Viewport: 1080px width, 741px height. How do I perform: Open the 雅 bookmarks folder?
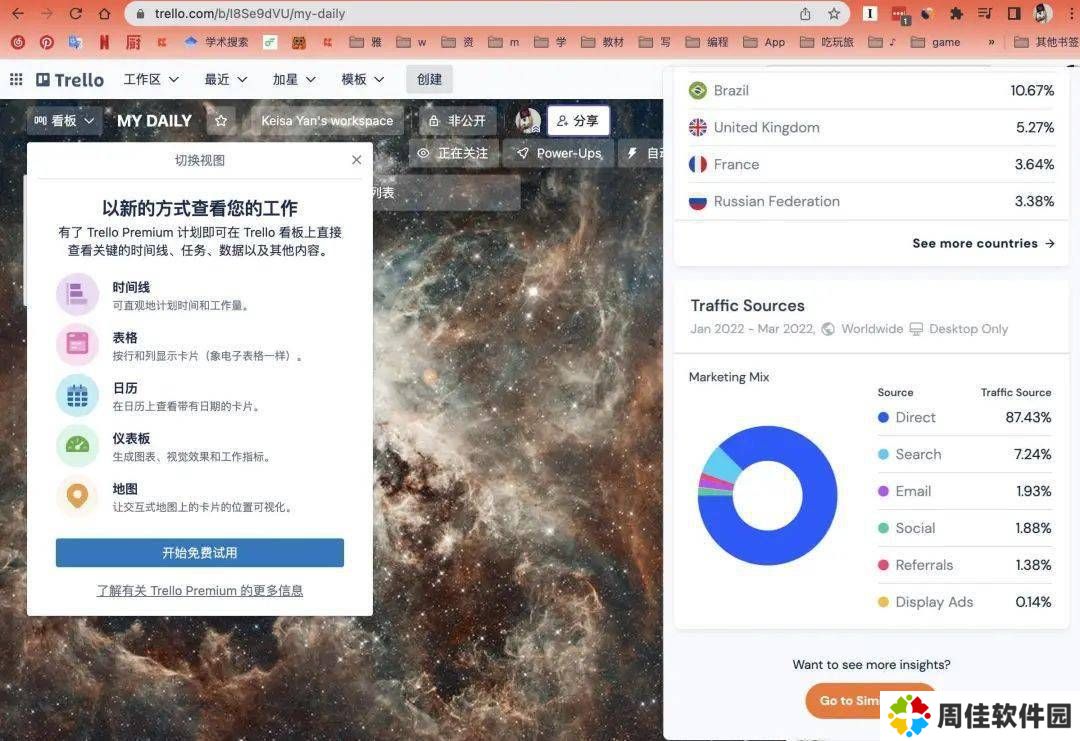(366, 42)
